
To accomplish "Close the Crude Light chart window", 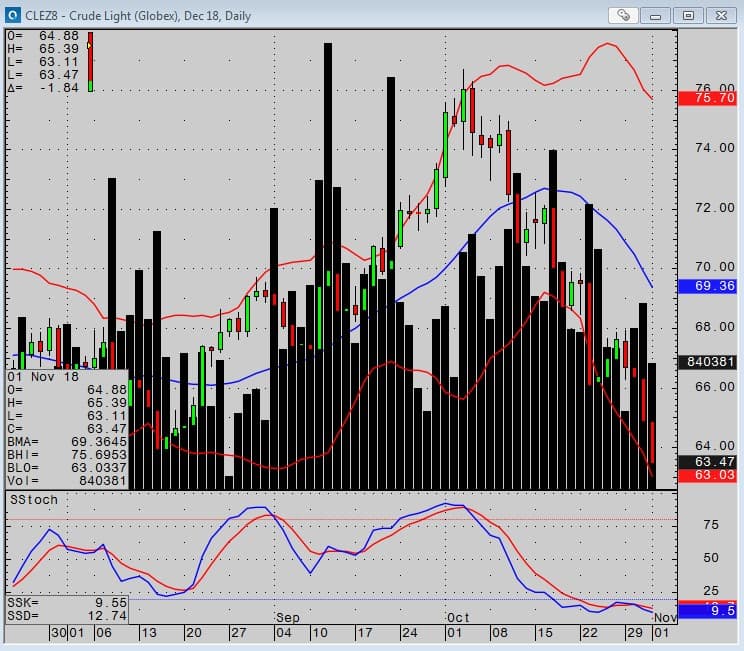I will pos(721,15).
